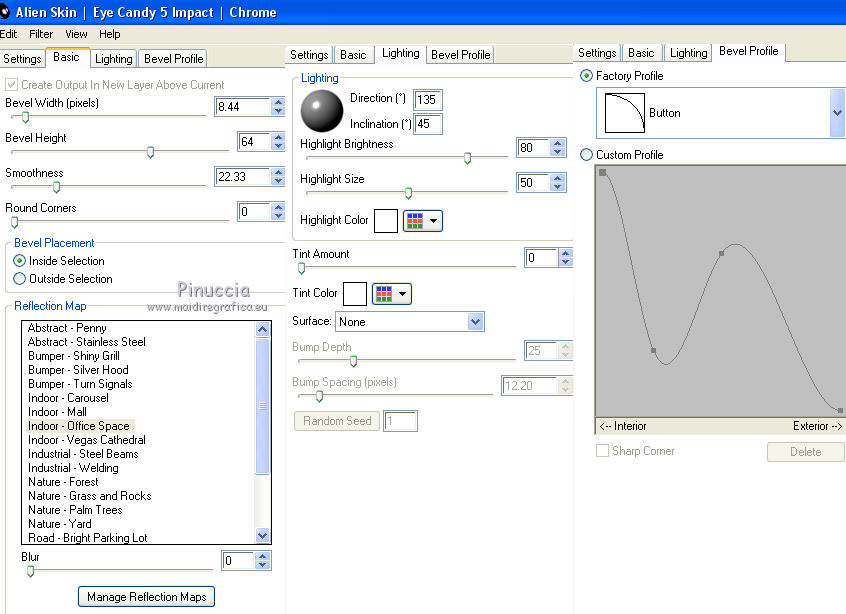The width and height of the screenshot is (846, 614).
Task: Decrease Highlight Size with down arrow
Action: (558, 187)
